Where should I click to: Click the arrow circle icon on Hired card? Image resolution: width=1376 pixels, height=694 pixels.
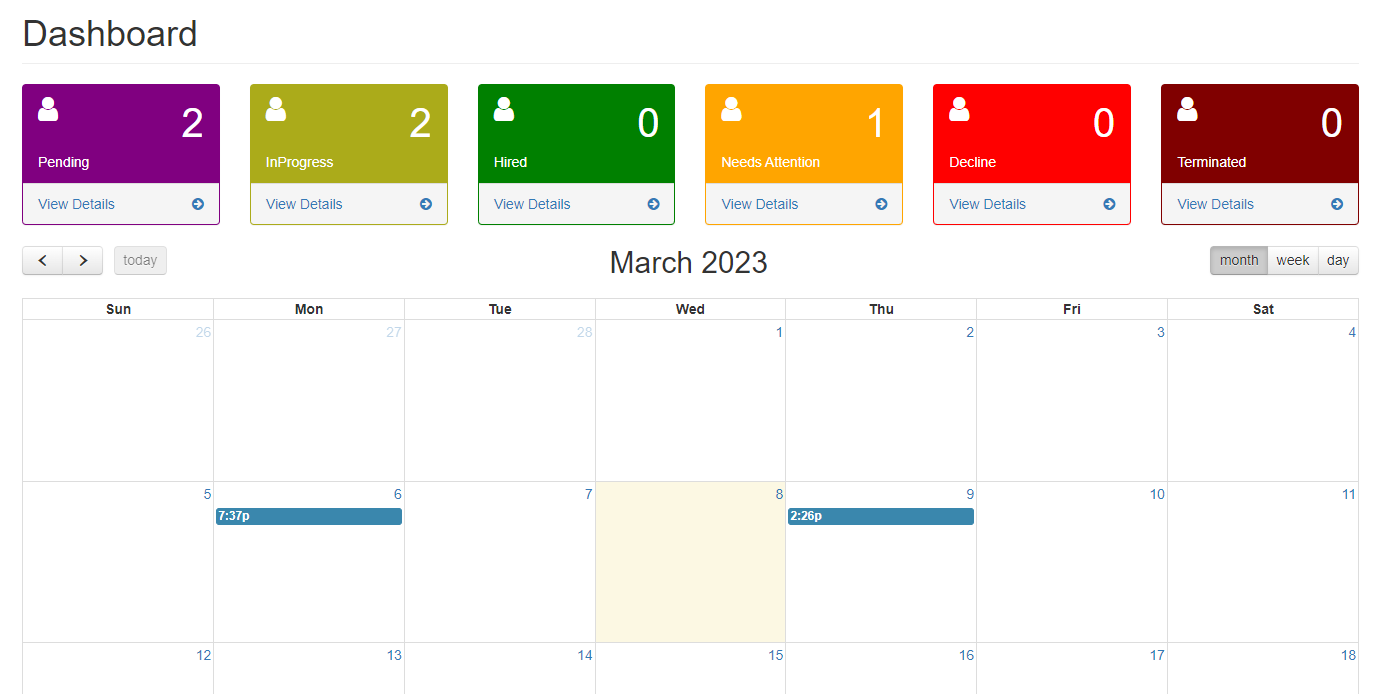click(x=654, y=204)
